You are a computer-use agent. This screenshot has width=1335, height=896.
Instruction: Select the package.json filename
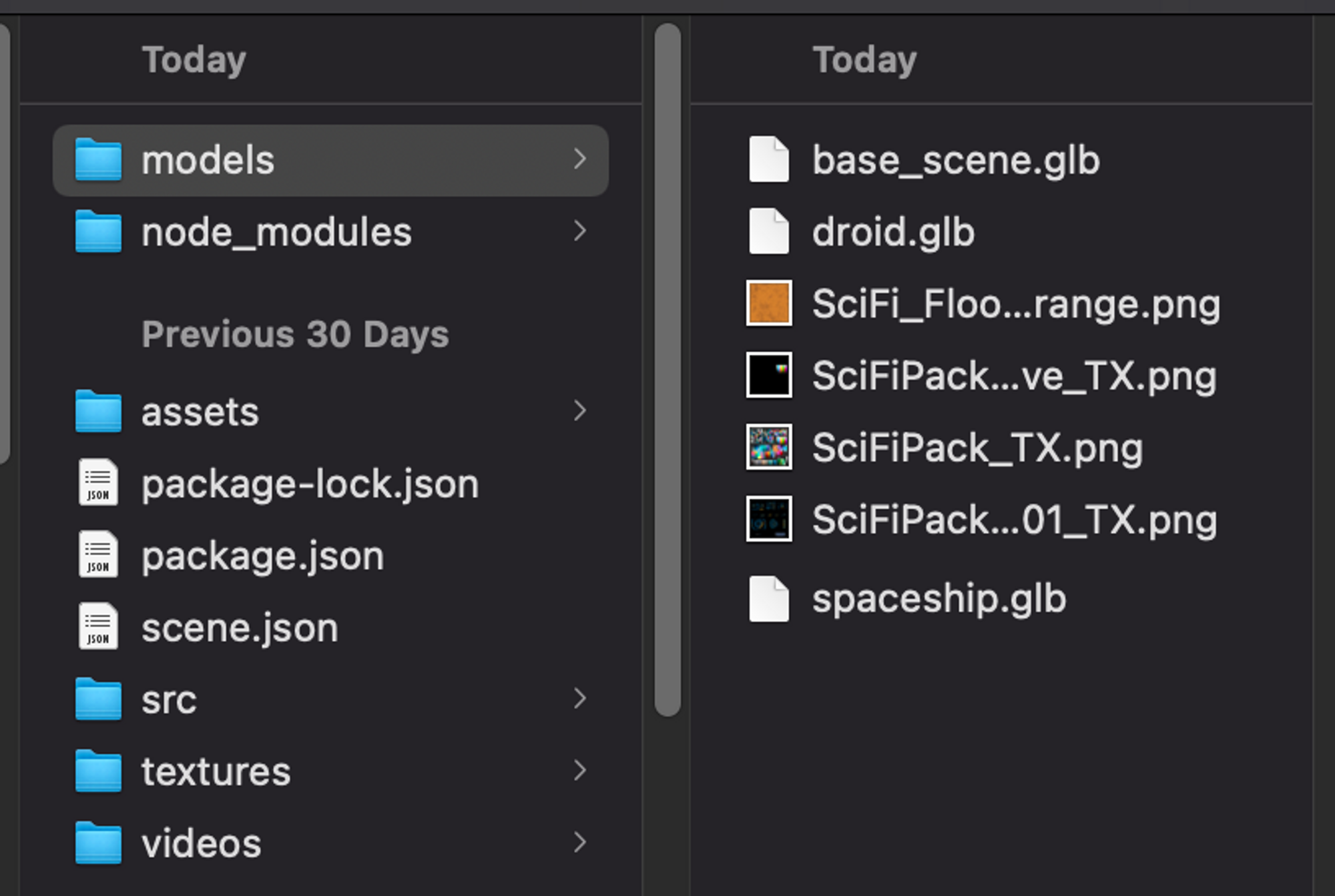(262, 556)
